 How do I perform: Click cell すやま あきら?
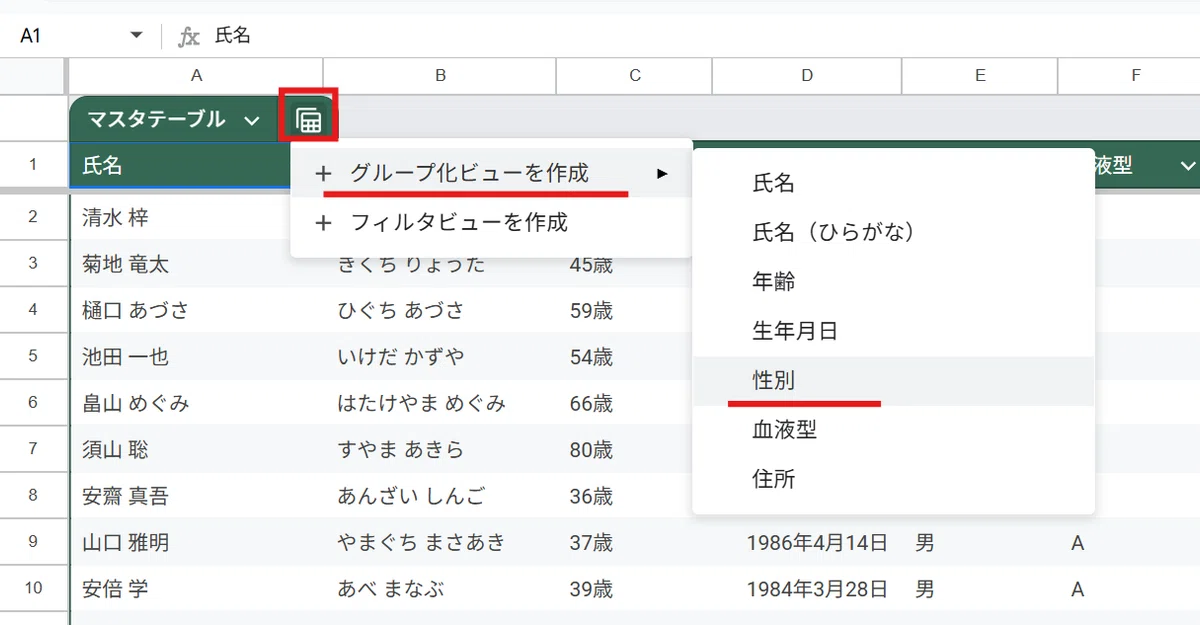440,449
